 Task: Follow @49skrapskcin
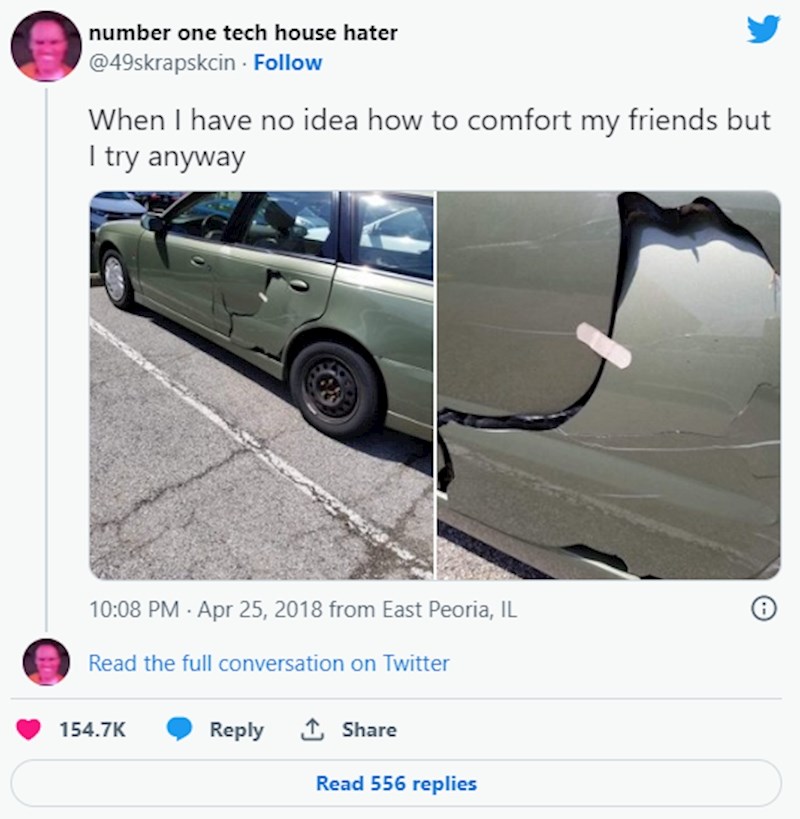(288, 63)
